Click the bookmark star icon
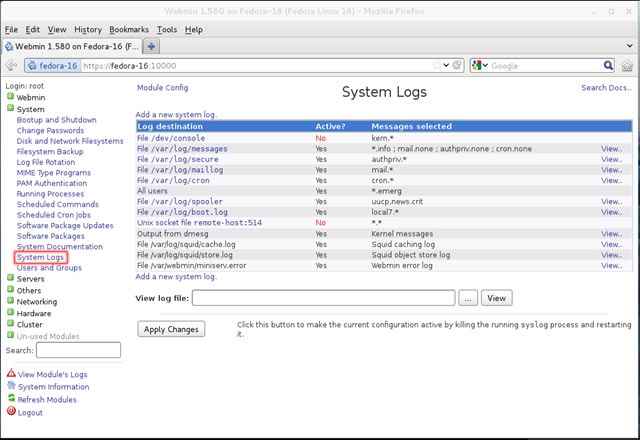 coord(437,65)
